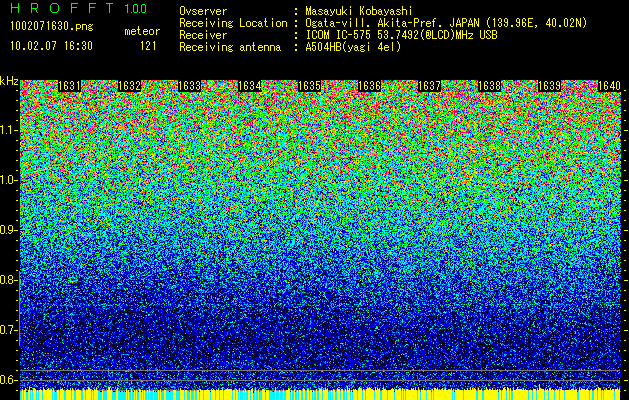629x400 pixels.
Task: Click the Receiving Location label
Action: tap(233, 24)
